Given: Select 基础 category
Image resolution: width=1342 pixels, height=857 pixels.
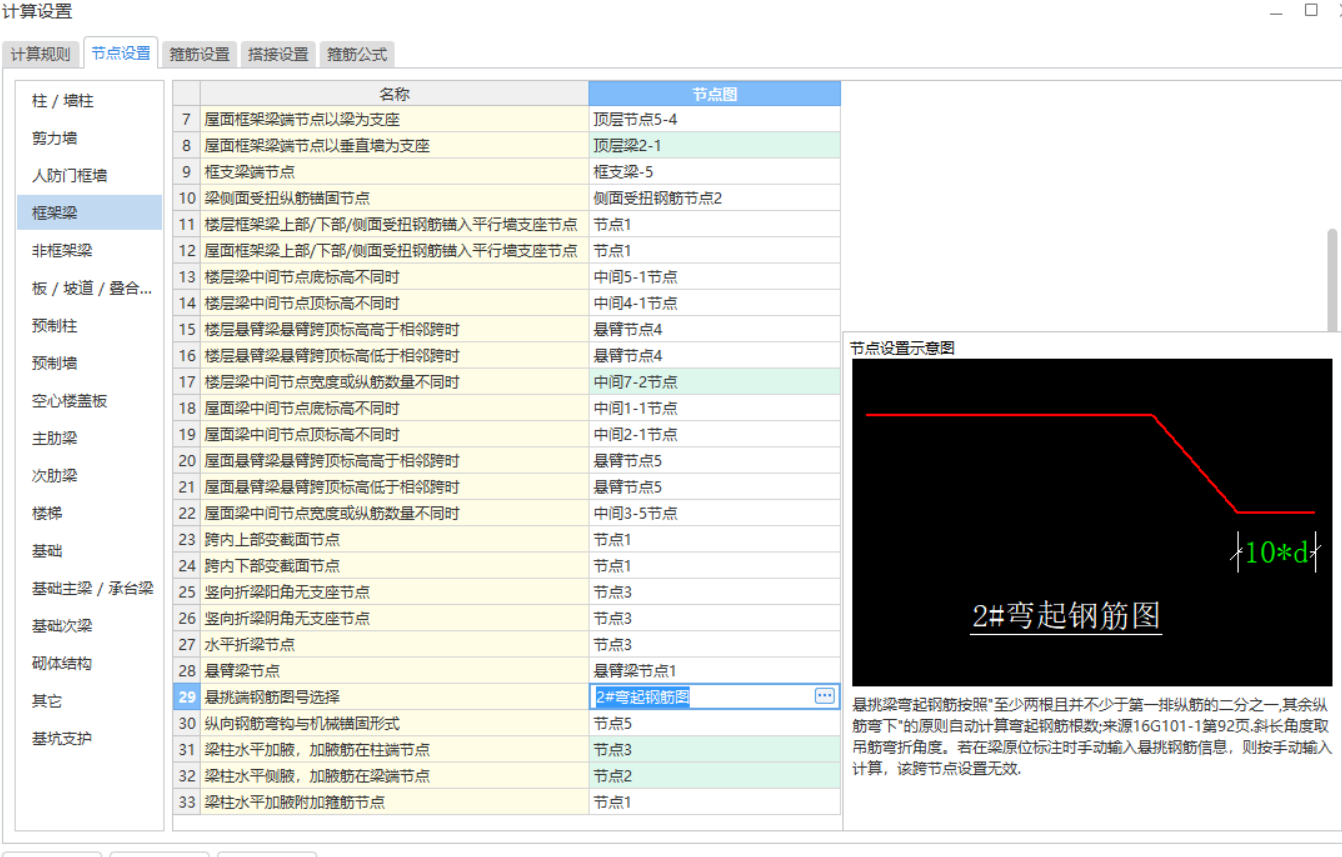Looking at the screenshot, I should click(89, 551).
